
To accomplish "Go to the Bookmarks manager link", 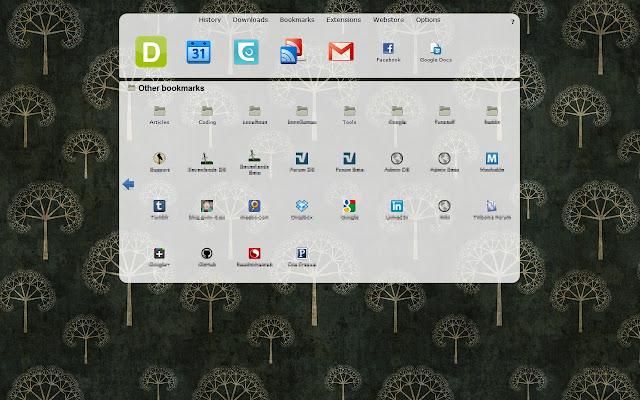I will [297, 20].
